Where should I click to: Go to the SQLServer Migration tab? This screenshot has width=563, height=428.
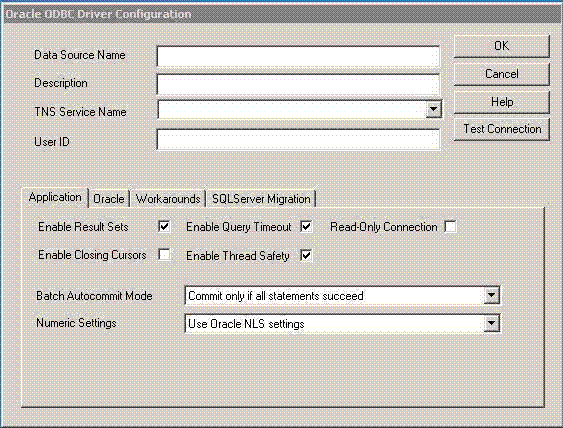click(261, 199)
